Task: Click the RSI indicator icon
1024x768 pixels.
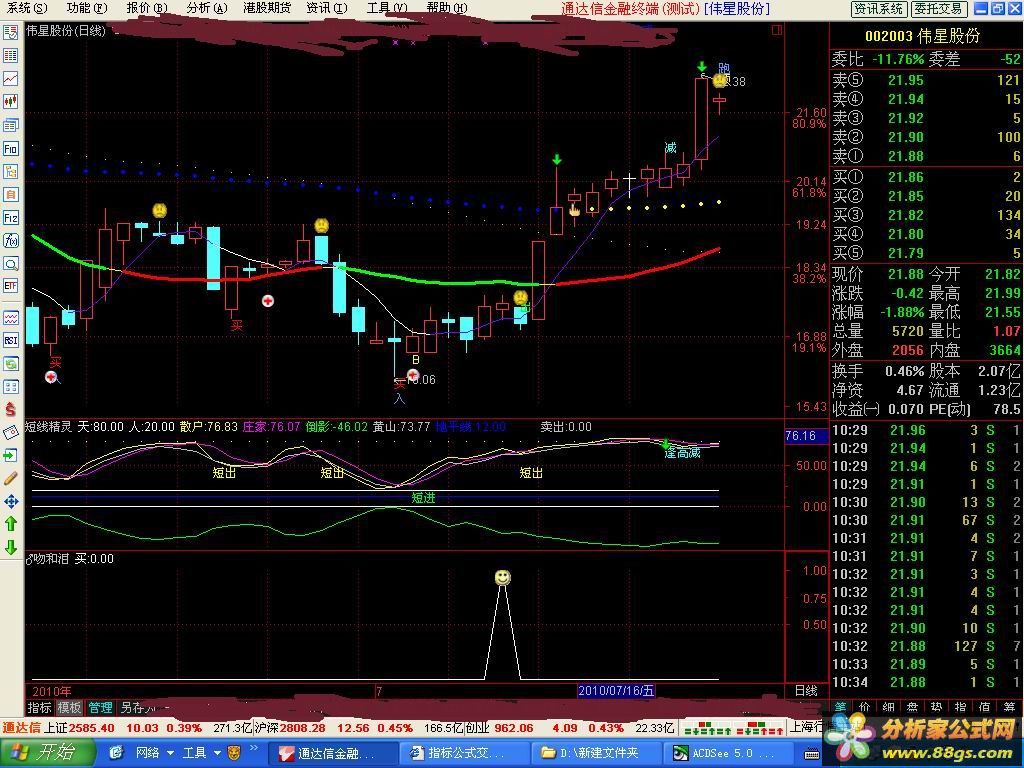Action: pyautogui.click(x=10, y=340)
